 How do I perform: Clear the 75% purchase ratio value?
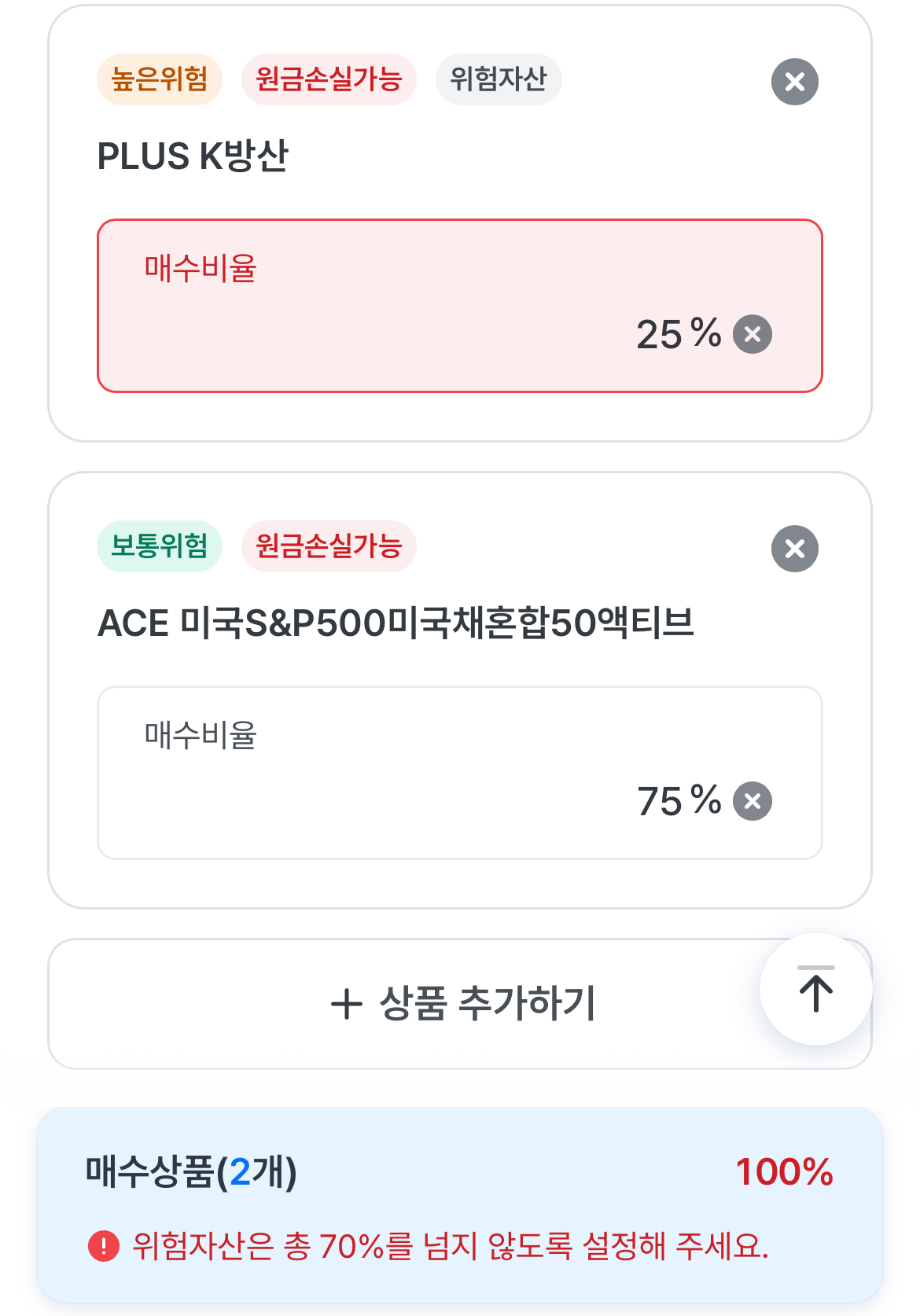(752, 801)
